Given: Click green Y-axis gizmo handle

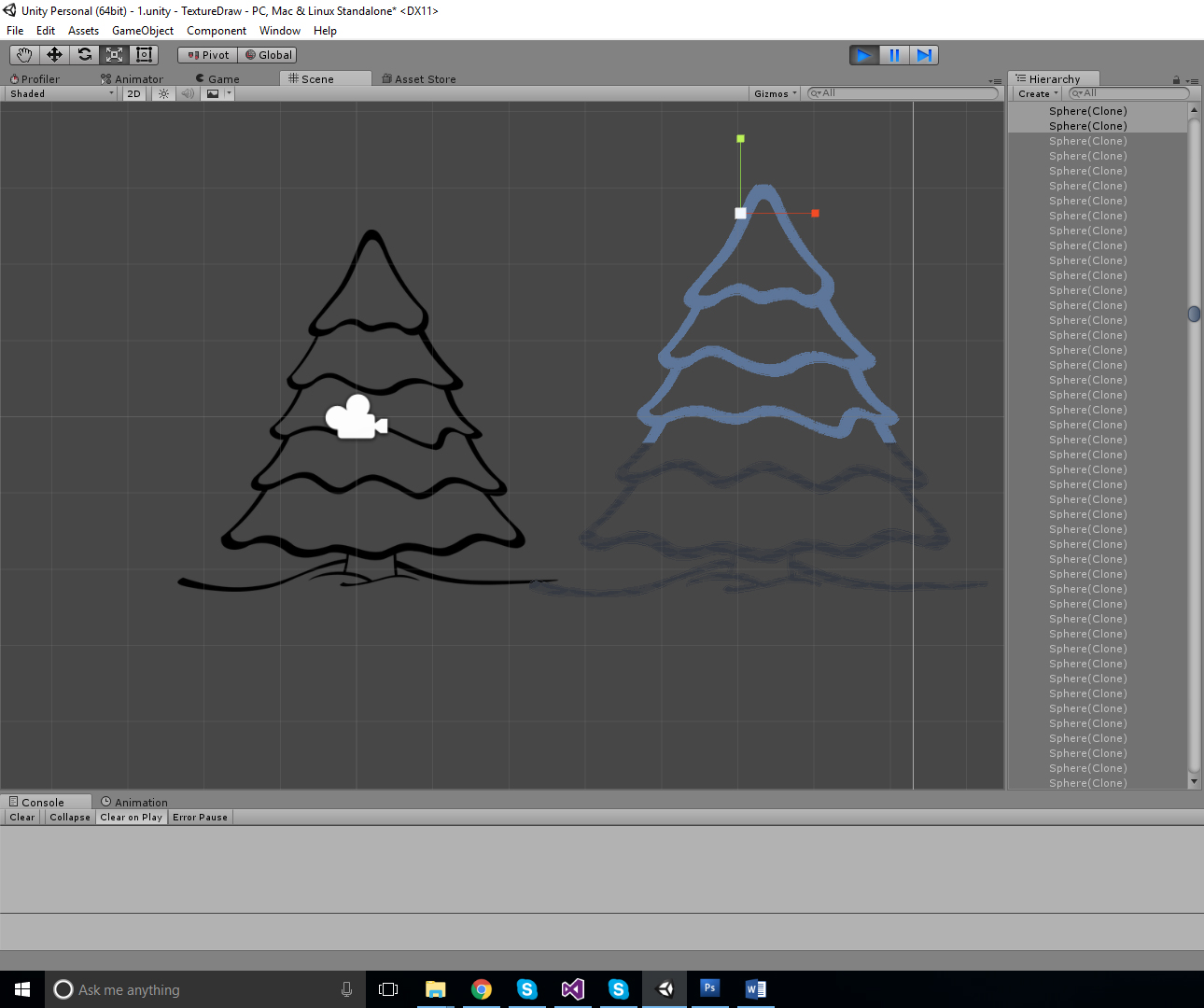Looking at the screenshot, I should 740,139.
